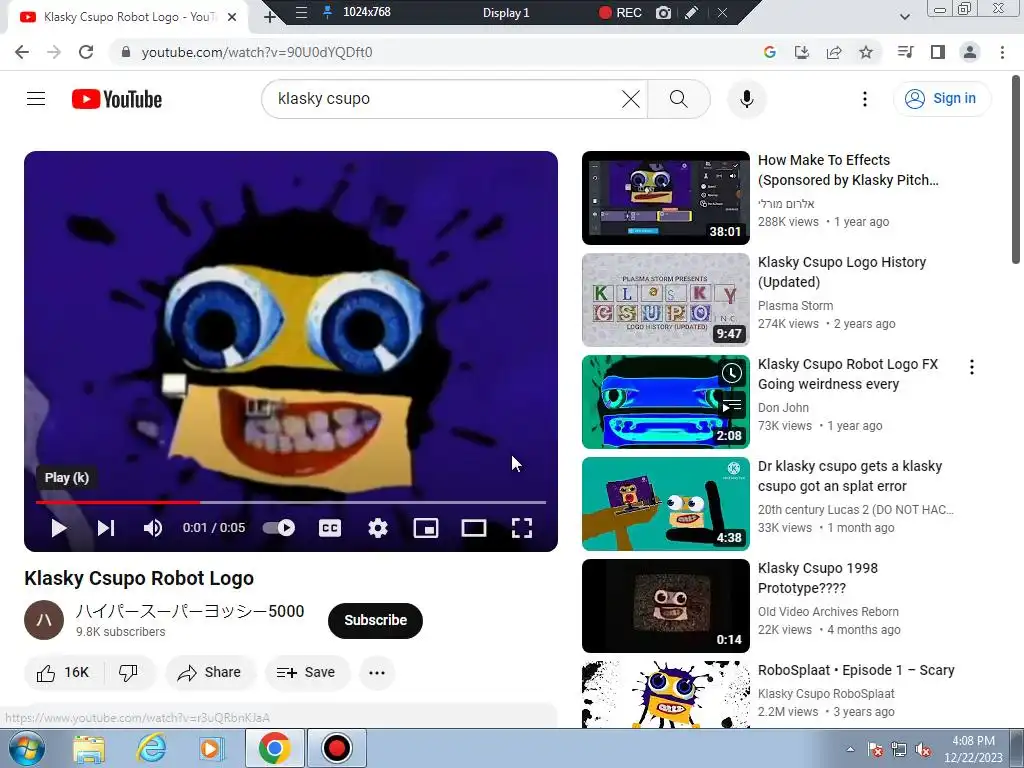Screen dimensions: 1024x768
Task: Open media controls icon in Chrome toolbar
Action: pyautogui.click(x=905, y=52)
